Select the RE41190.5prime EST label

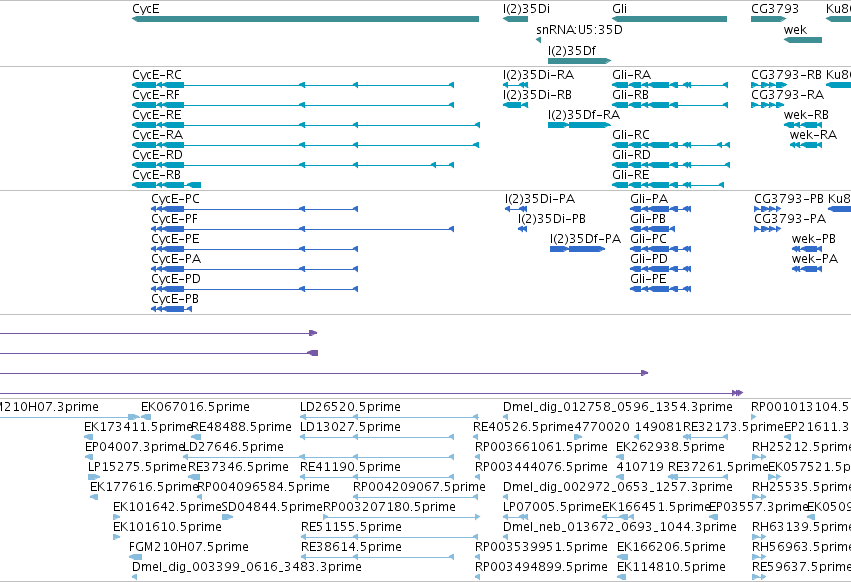[x=351, y=467]
